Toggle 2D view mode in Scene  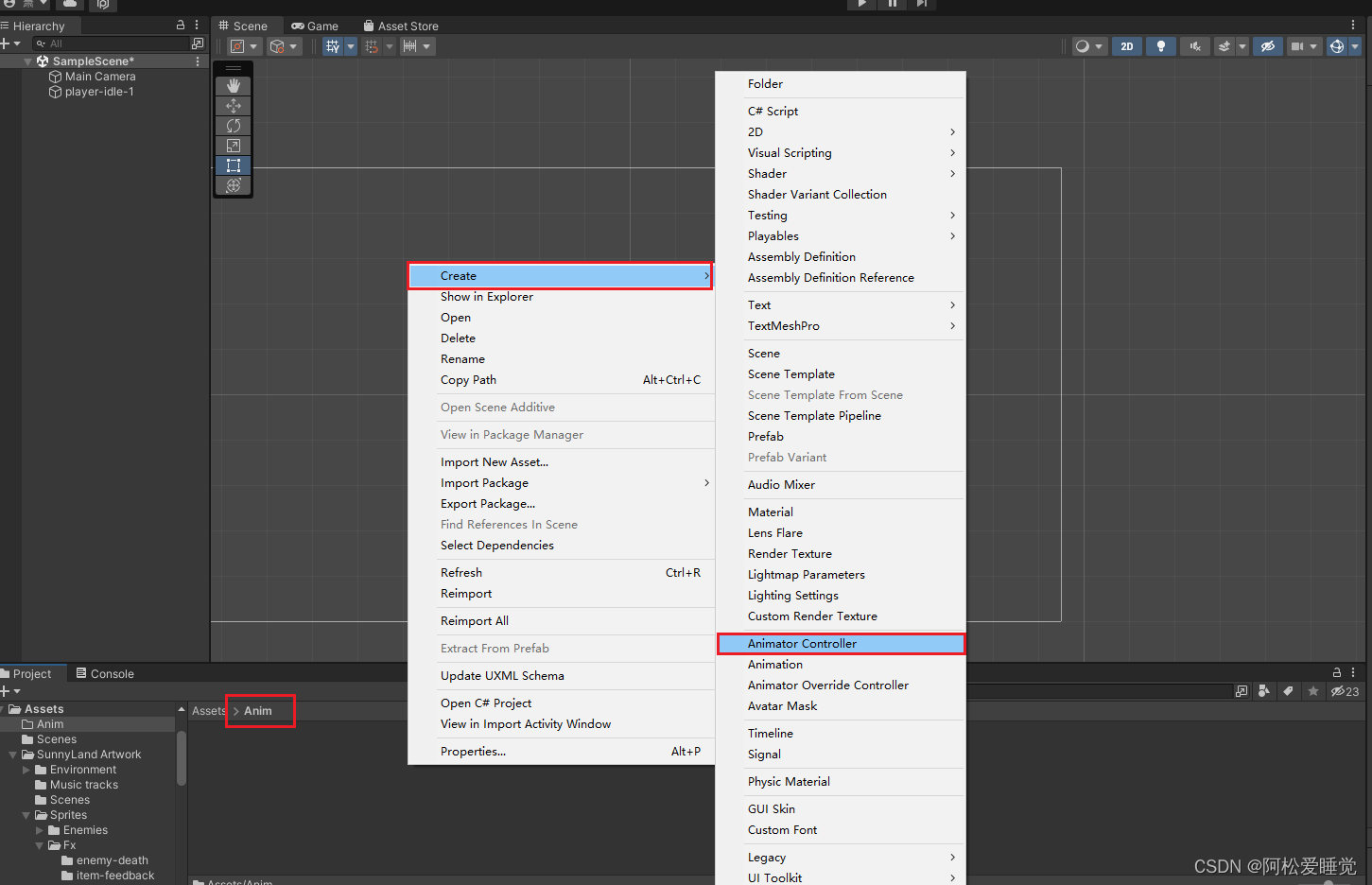(x=1127, y=46)
